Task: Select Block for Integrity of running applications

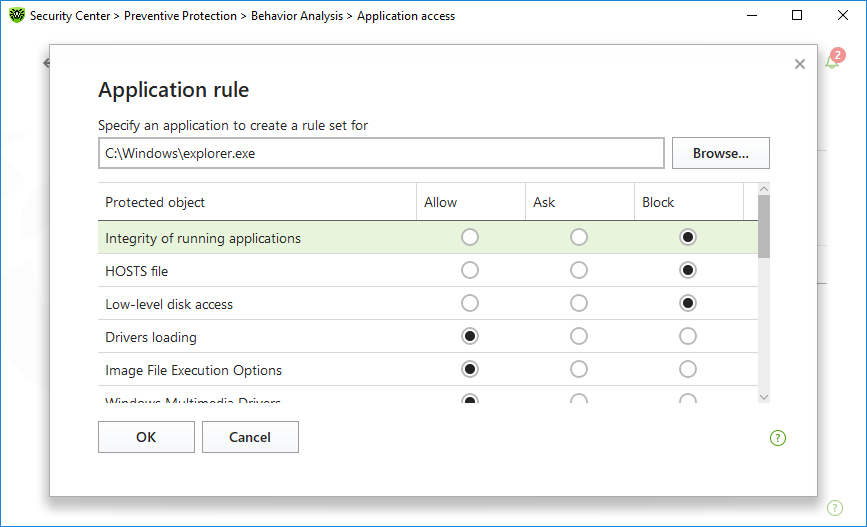Action: (x=687, y=237)
